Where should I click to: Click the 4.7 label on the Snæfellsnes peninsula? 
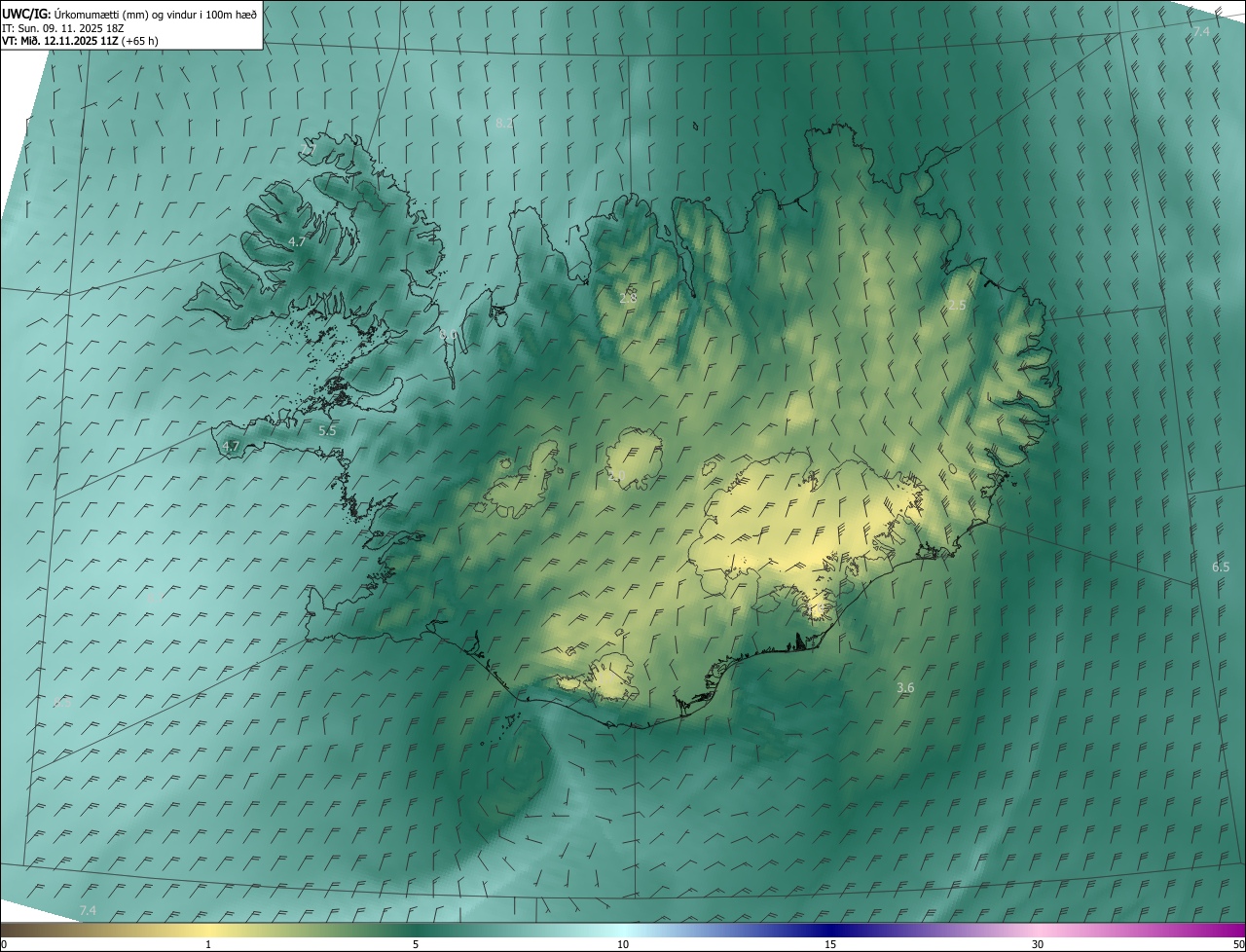tap(231, 447)
